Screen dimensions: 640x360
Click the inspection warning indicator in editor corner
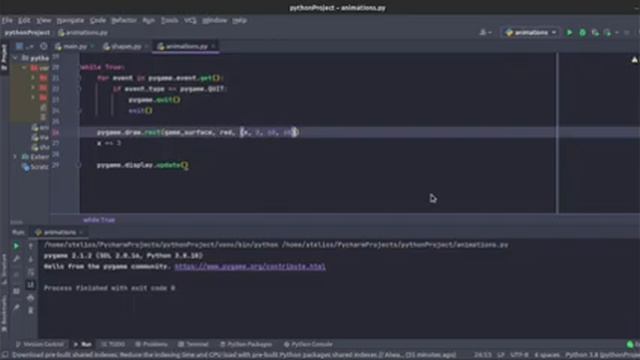pos(635,60)
